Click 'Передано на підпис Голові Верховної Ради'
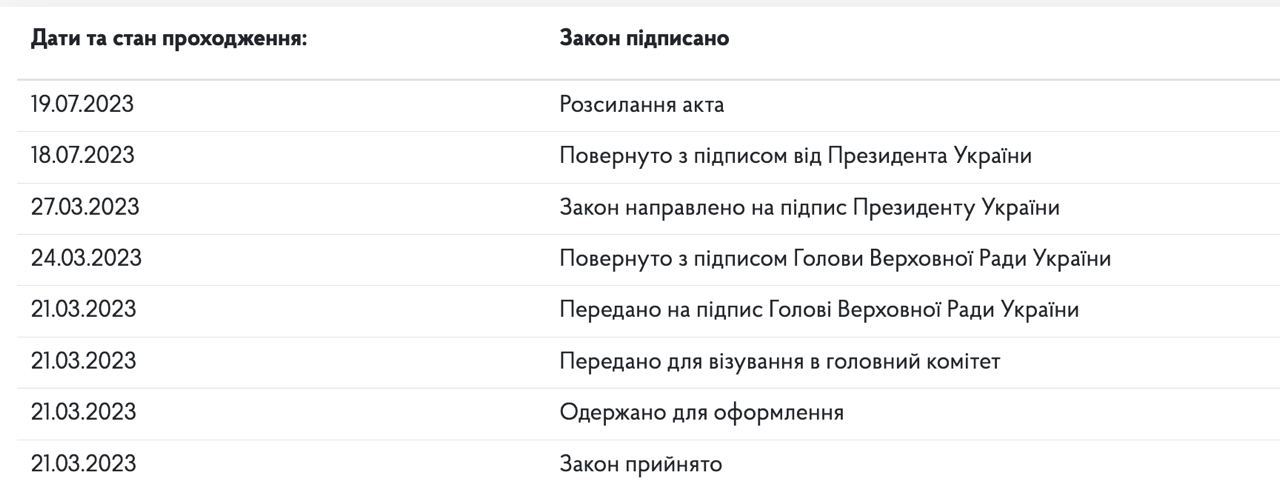Viewport: 1280px width, 490px height. pos(819,310)
